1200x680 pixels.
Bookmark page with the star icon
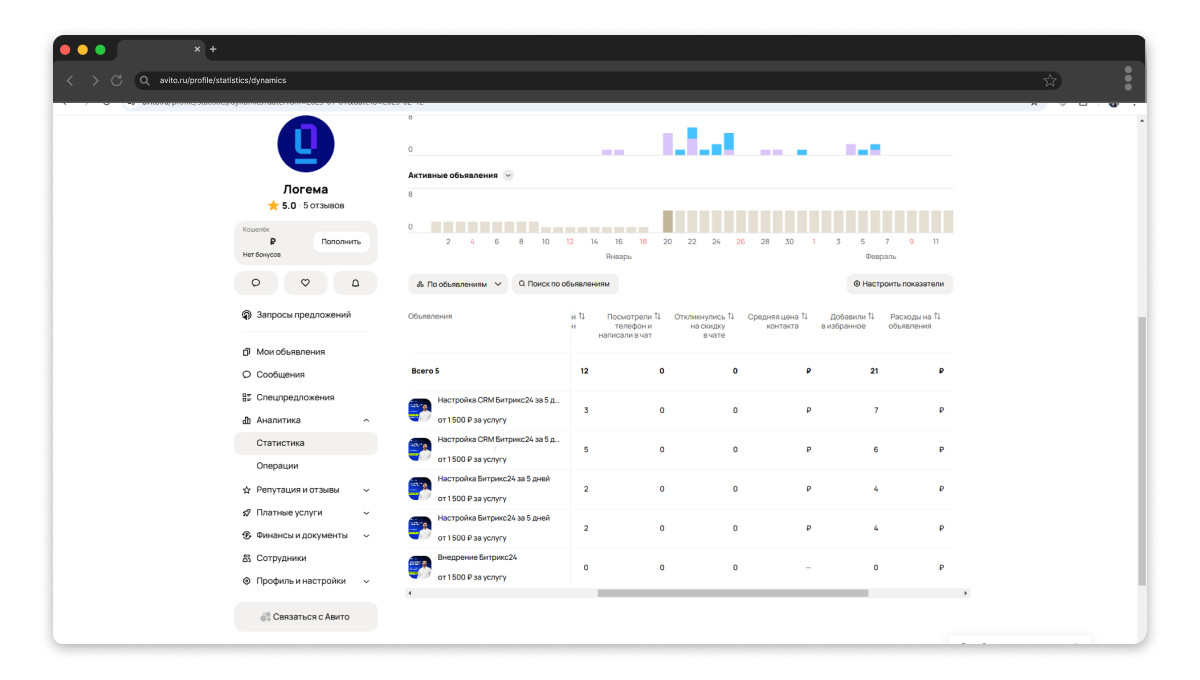click(x=1050, y=80)
